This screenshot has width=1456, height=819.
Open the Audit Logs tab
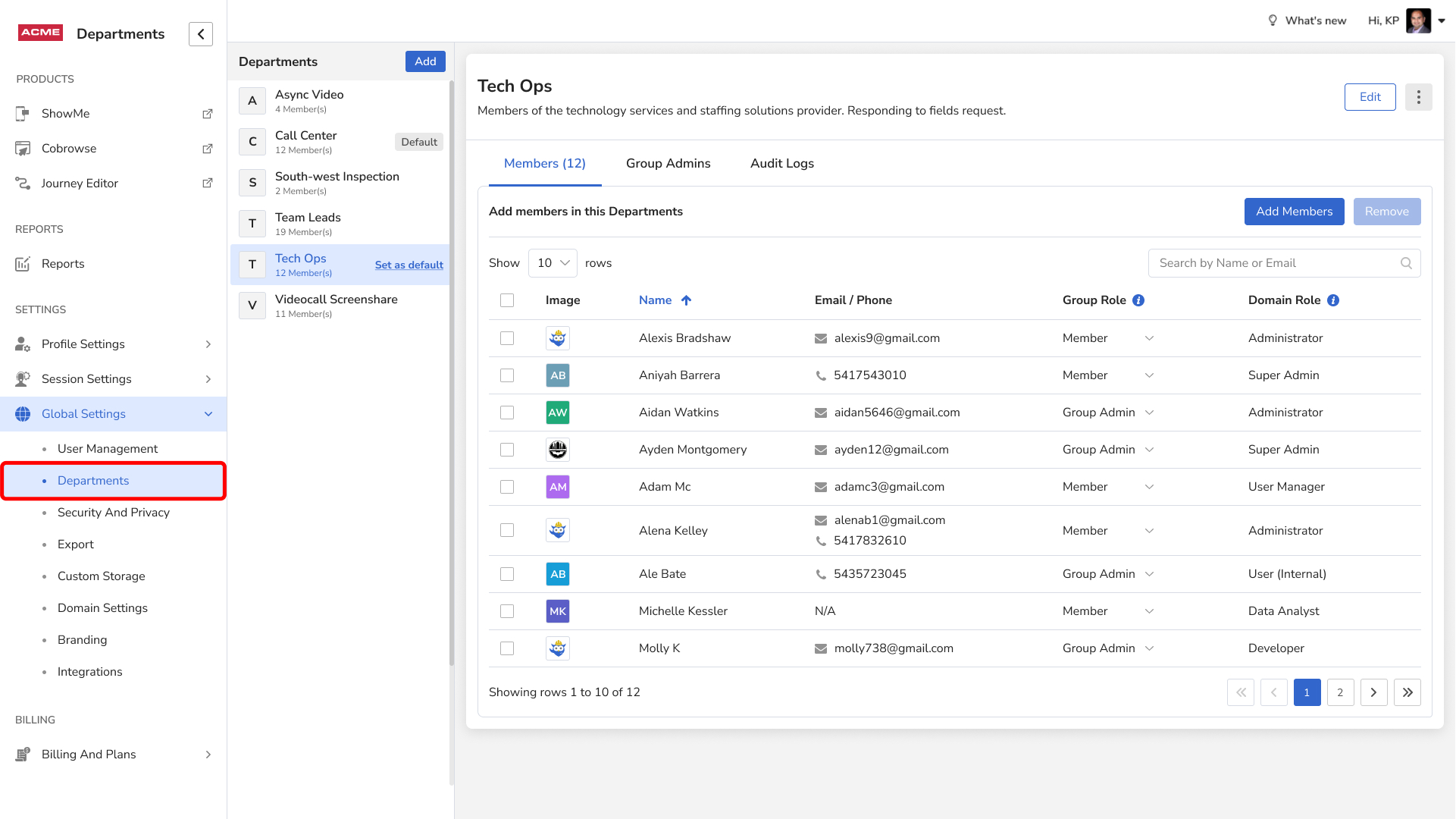[x=781, y=164]
